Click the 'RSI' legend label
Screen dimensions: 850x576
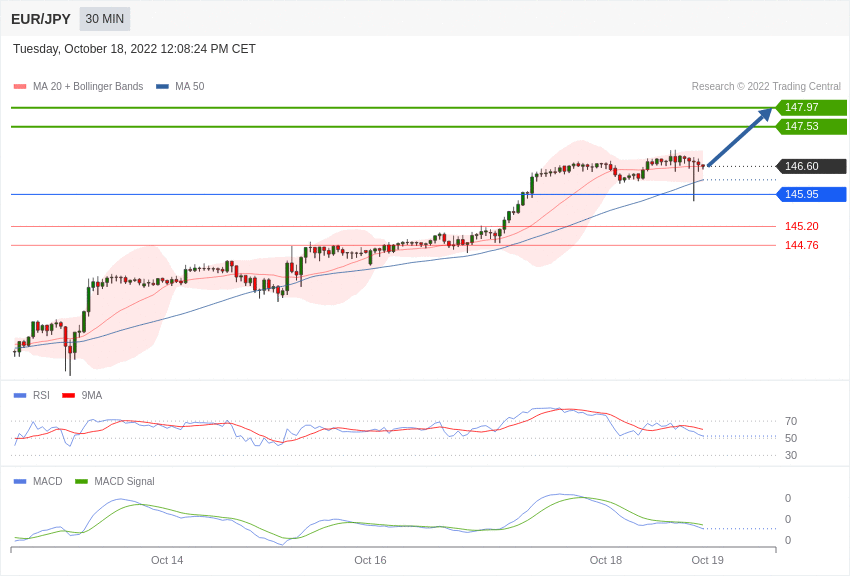pos(41,396)
